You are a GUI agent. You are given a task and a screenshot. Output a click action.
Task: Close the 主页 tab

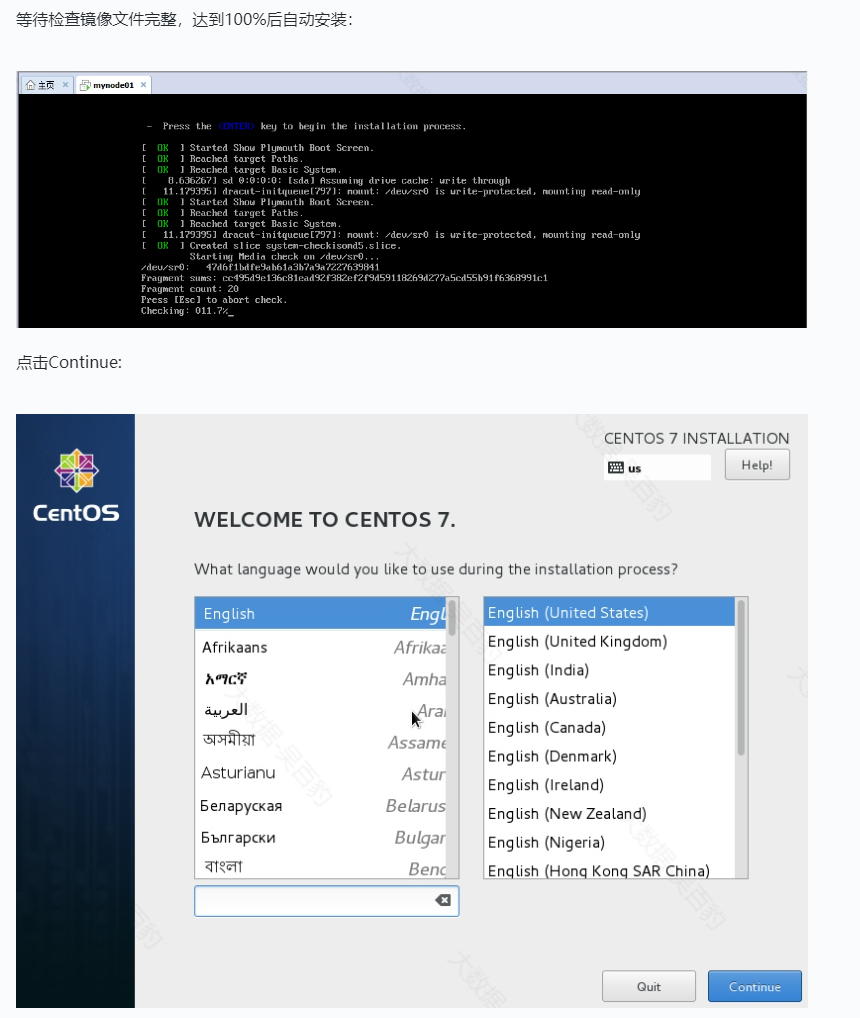pyautogui.click(x=65, y=84)
